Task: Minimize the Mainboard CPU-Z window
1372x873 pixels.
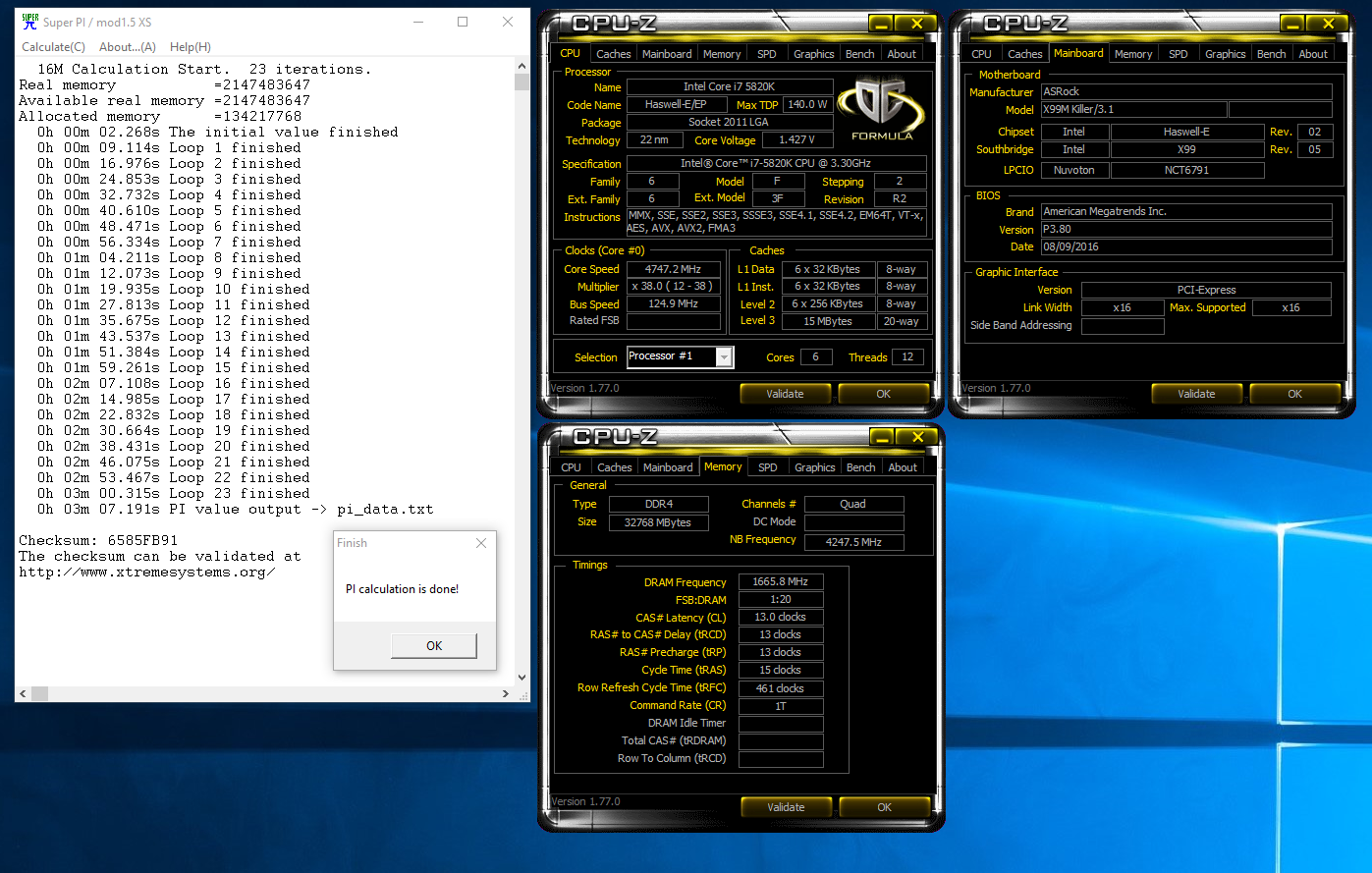Action: click(x=1293, y=25)
